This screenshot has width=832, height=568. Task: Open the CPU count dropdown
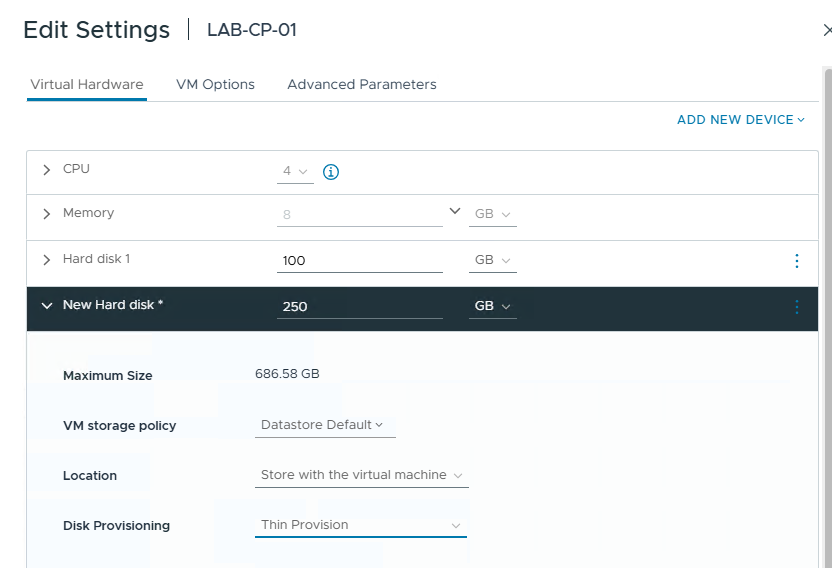[x=295, y=172]
